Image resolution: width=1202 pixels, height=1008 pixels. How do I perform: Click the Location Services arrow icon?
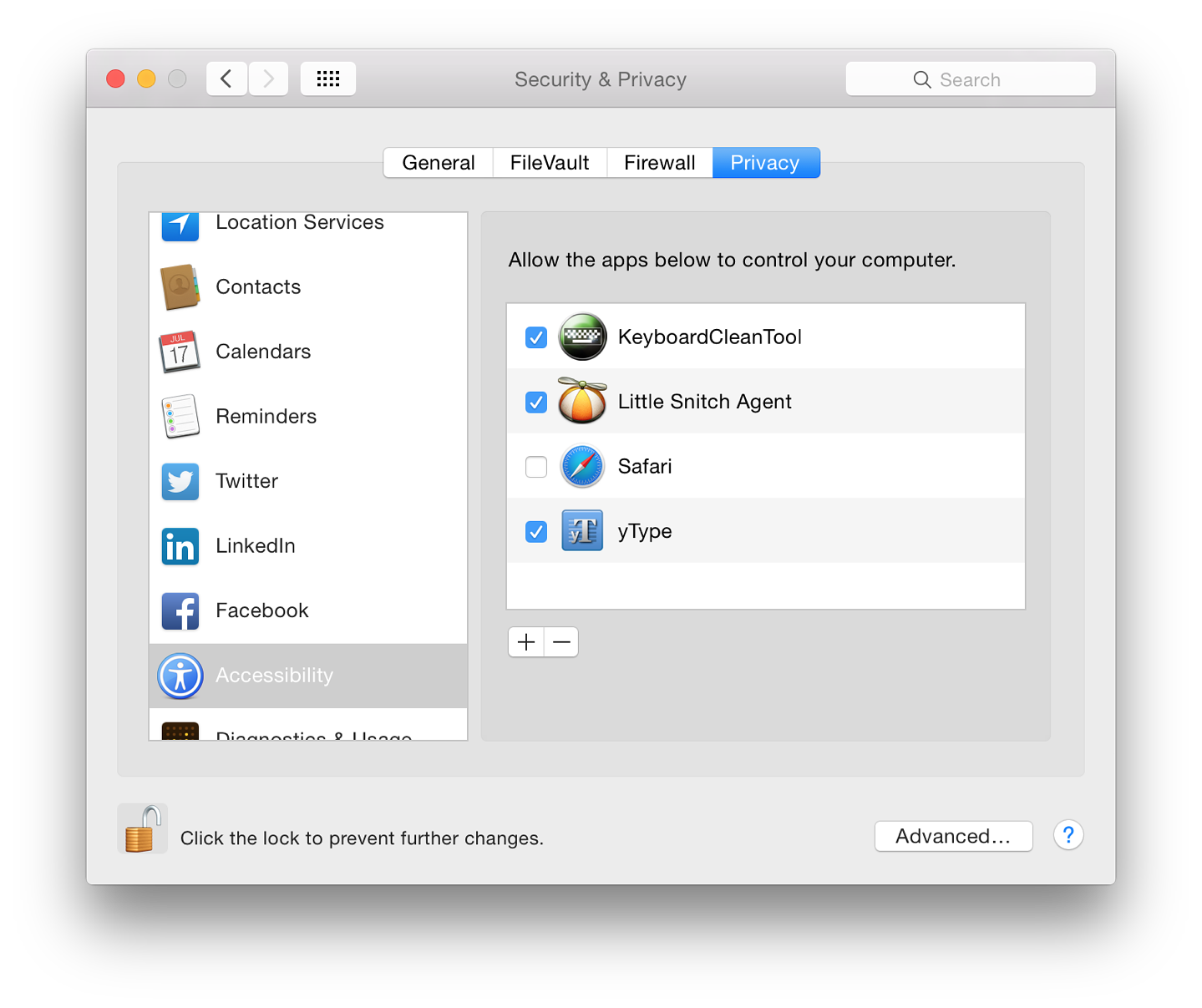(x=180, y=225)
